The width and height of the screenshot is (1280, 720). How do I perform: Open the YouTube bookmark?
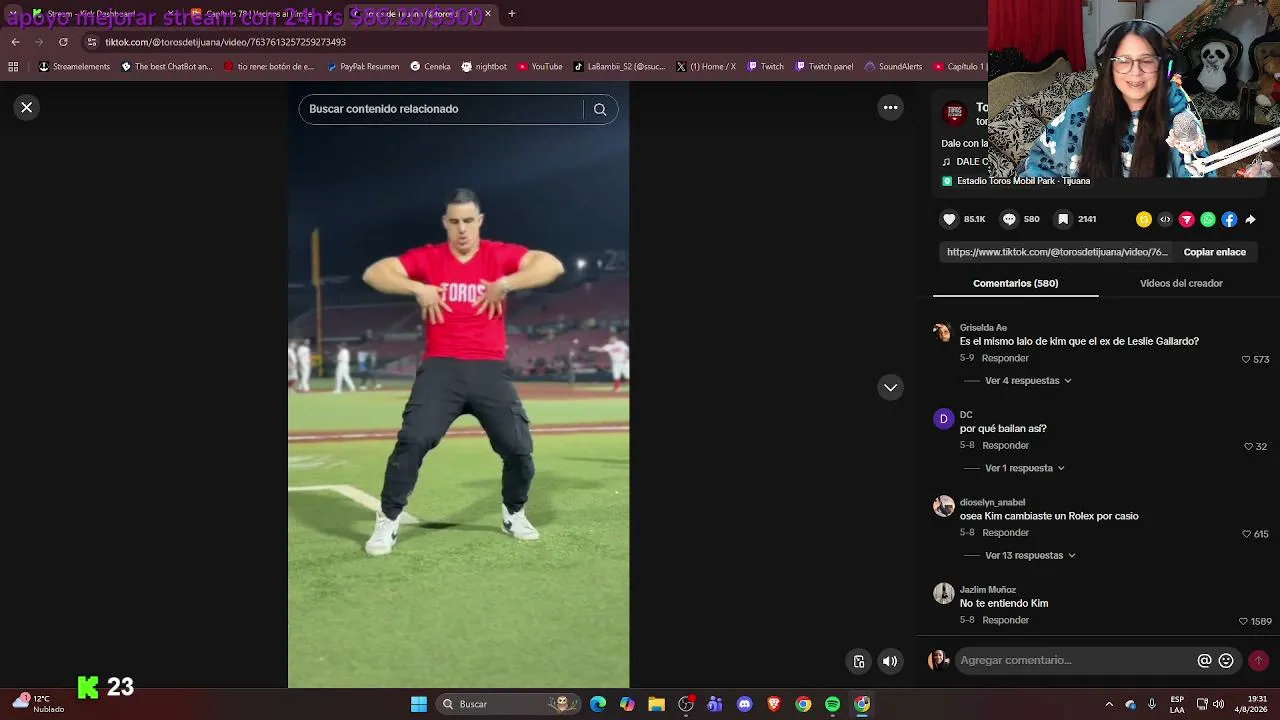click(540, 67)
